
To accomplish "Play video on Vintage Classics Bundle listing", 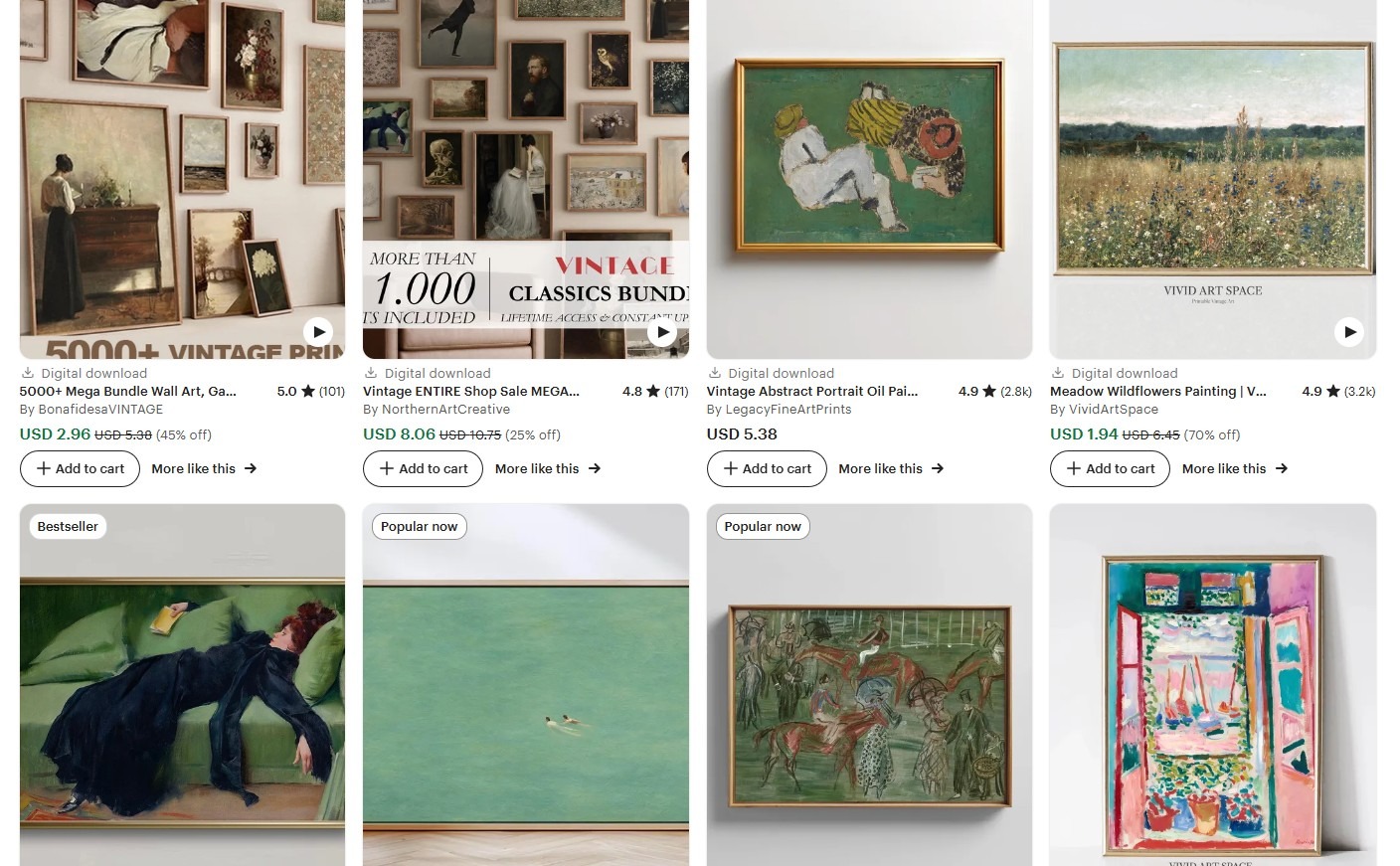I will [662, 332].
